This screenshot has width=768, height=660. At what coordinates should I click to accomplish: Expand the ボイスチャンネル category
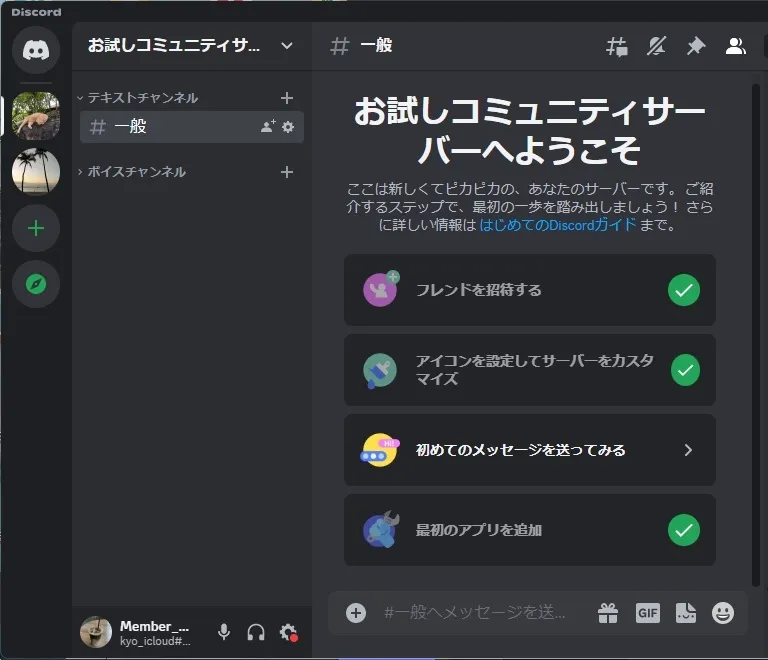132,172
